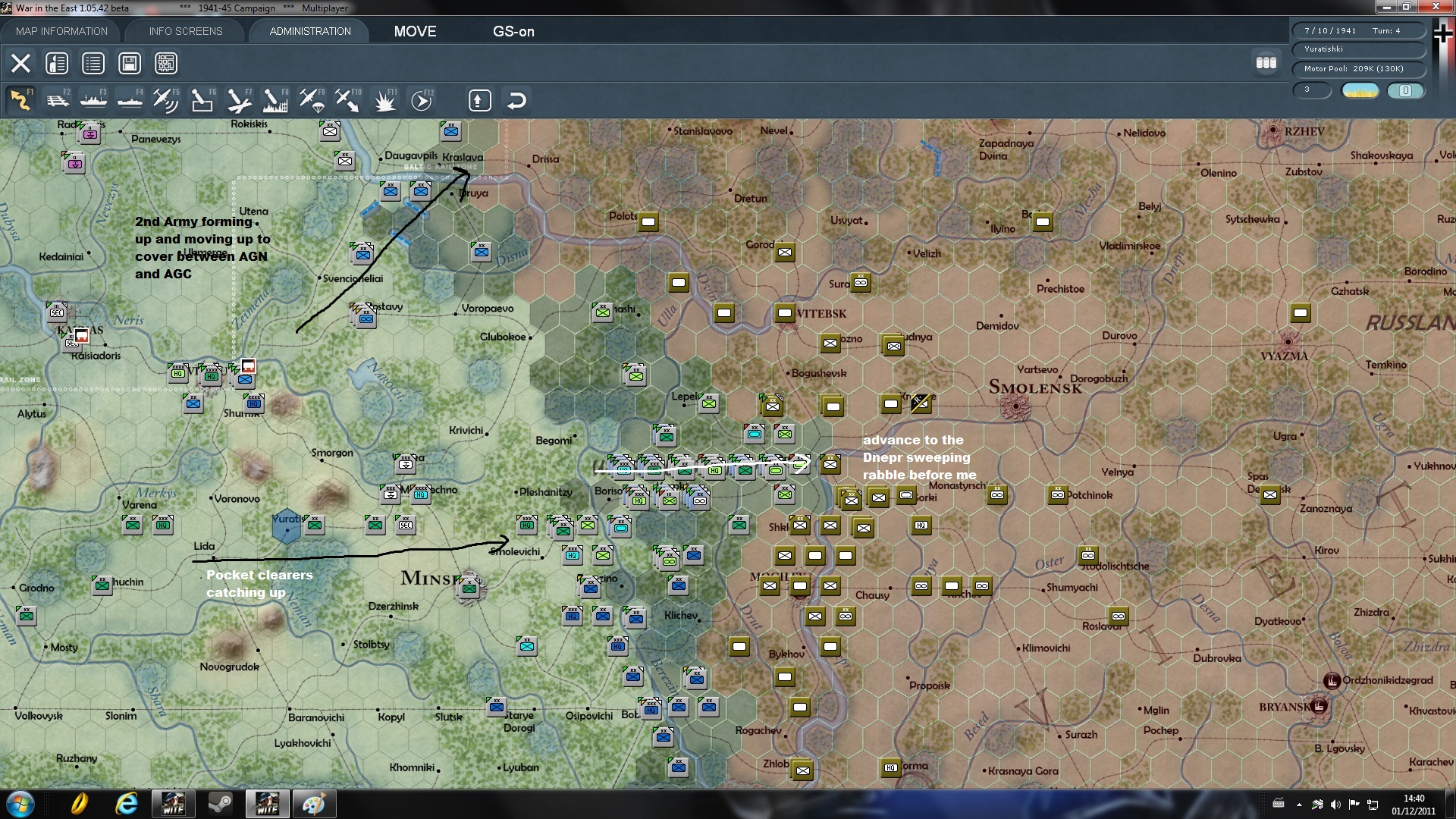Click the Vyazma city marker

[x=1287, y=341]
